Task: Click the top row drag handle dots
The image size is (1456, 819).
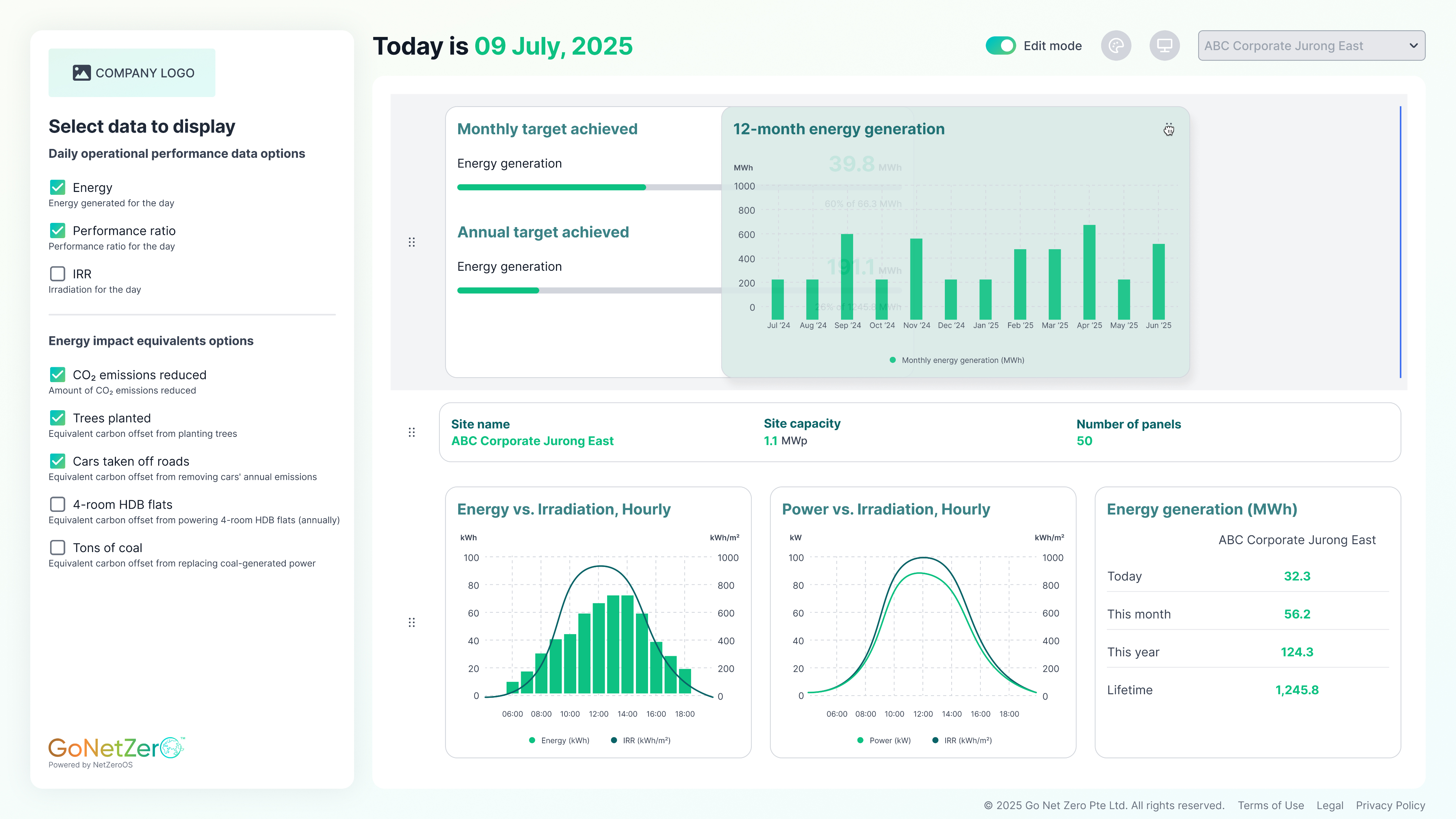Action: tap(412, 242)
